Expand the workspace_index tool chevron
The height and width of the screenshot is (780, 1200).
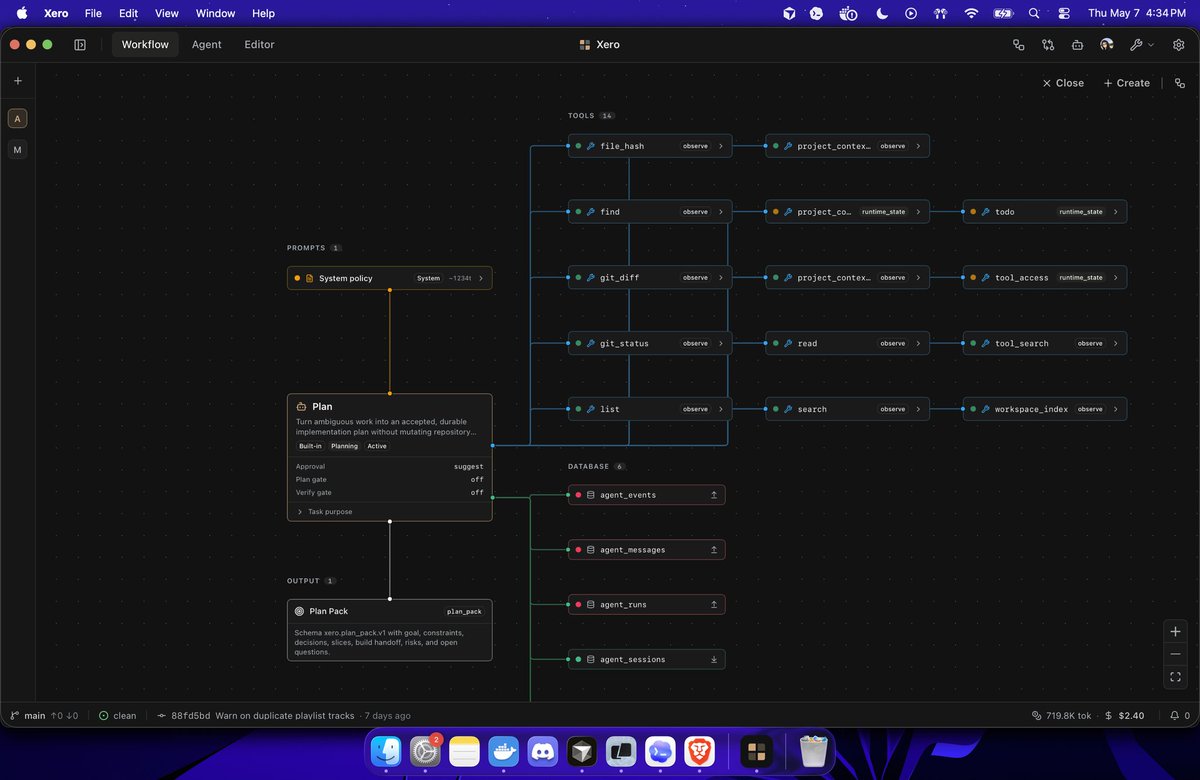click(x=1116, y=409)
